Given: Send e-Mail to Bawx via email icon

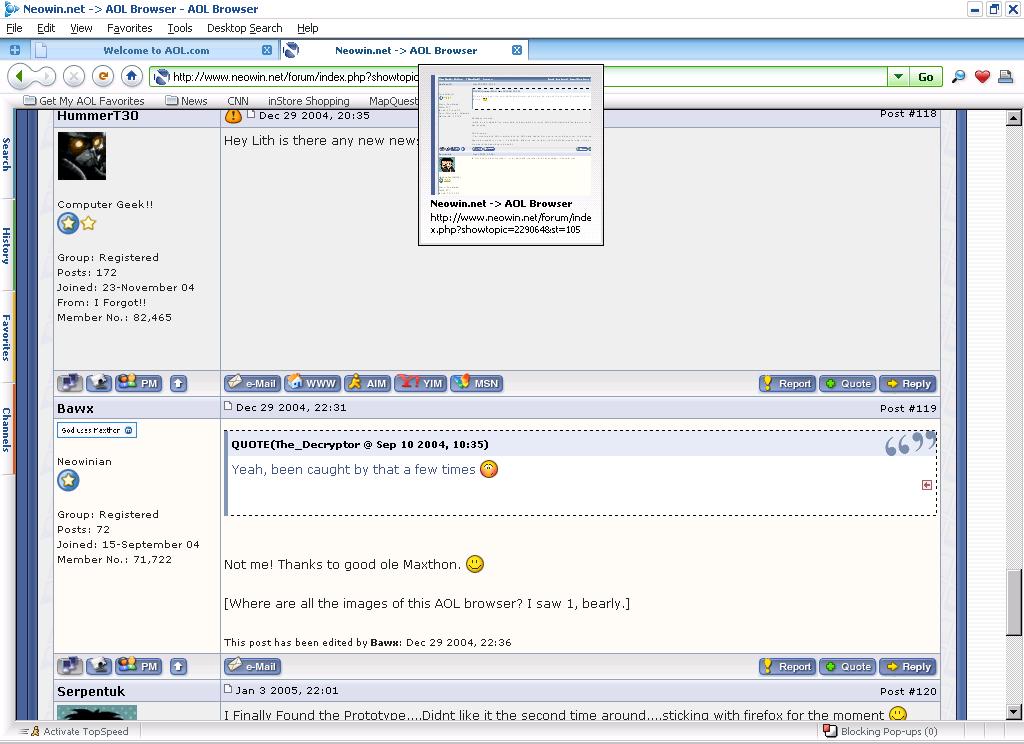Looking at the screenshot, I should point(250,666).
